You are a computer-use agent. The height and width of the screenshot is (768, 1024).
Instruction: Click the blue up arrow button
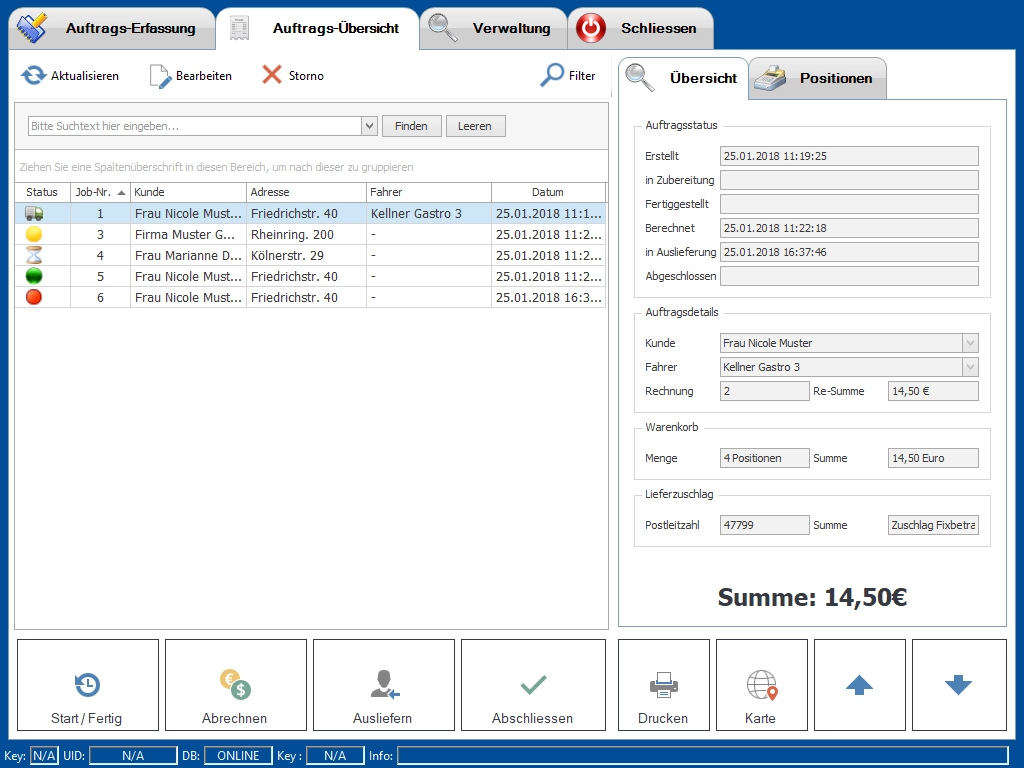[859, 686]
